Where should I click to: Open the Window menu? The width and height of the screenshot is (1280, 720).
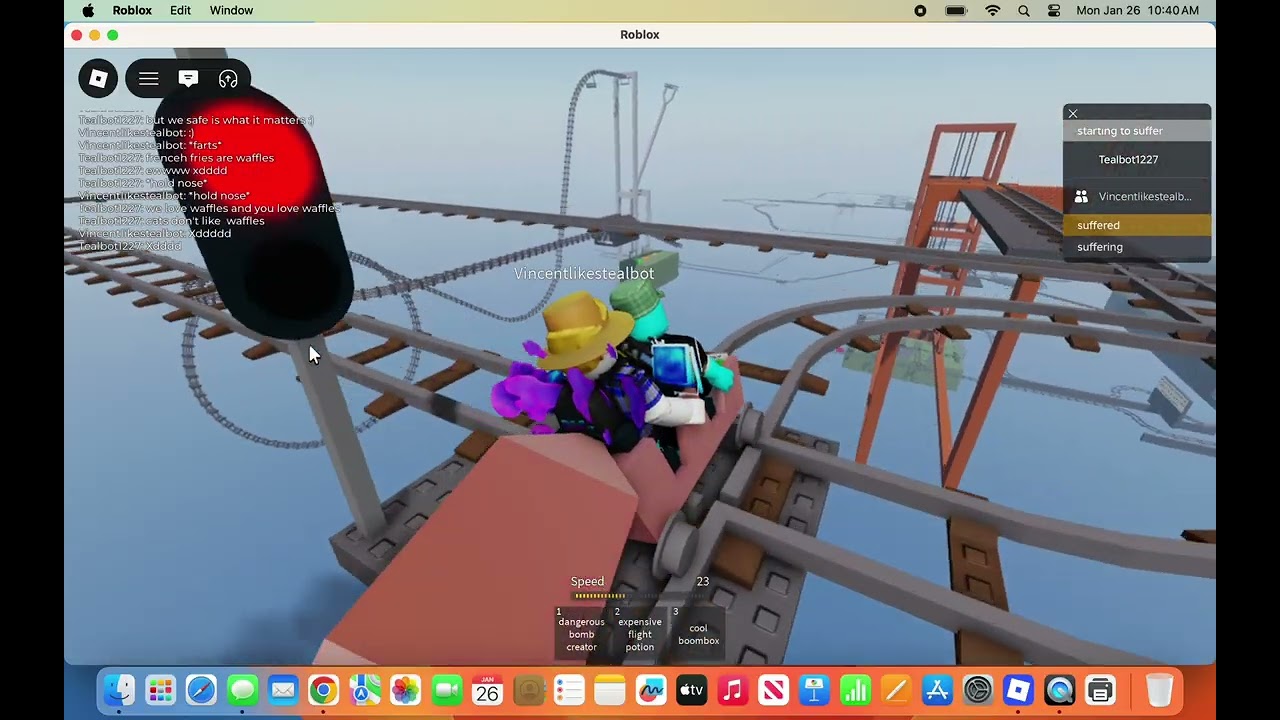click(231, 10)
